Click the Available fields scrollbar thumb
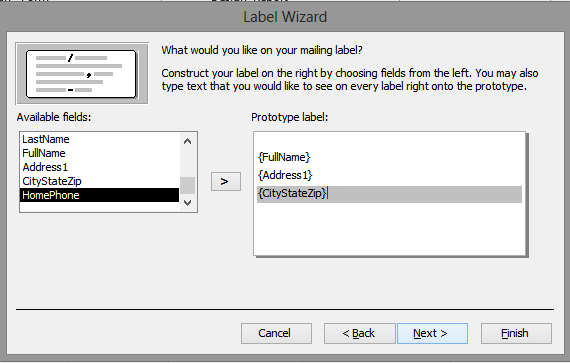 (188, 185)
